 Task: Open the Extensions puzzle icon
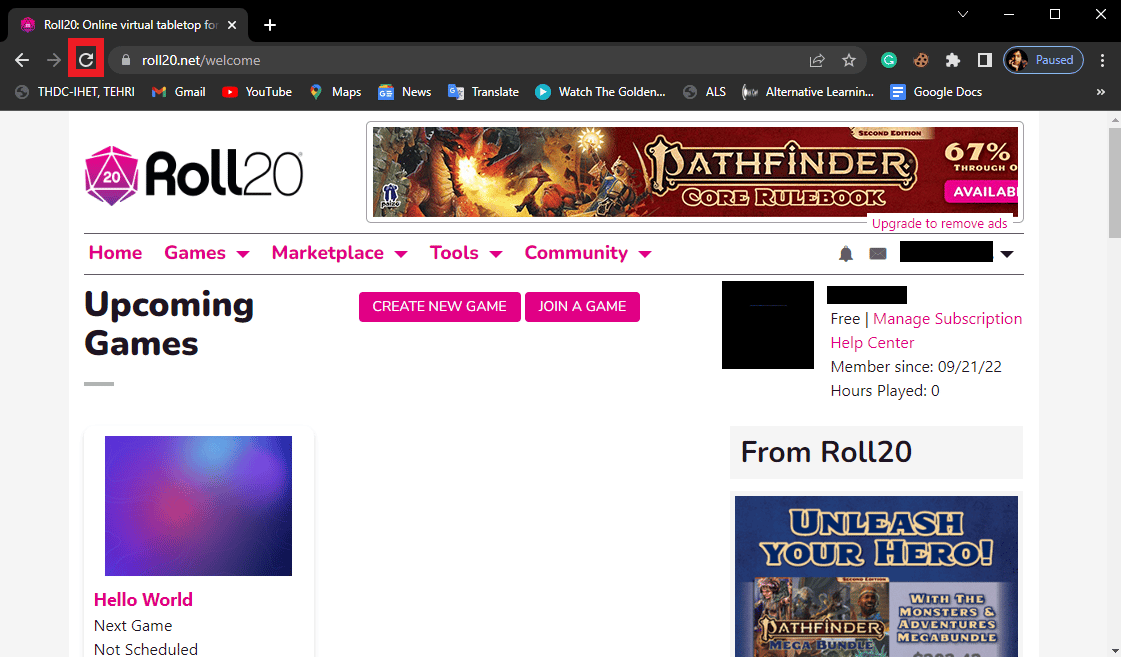pos(953,60)
